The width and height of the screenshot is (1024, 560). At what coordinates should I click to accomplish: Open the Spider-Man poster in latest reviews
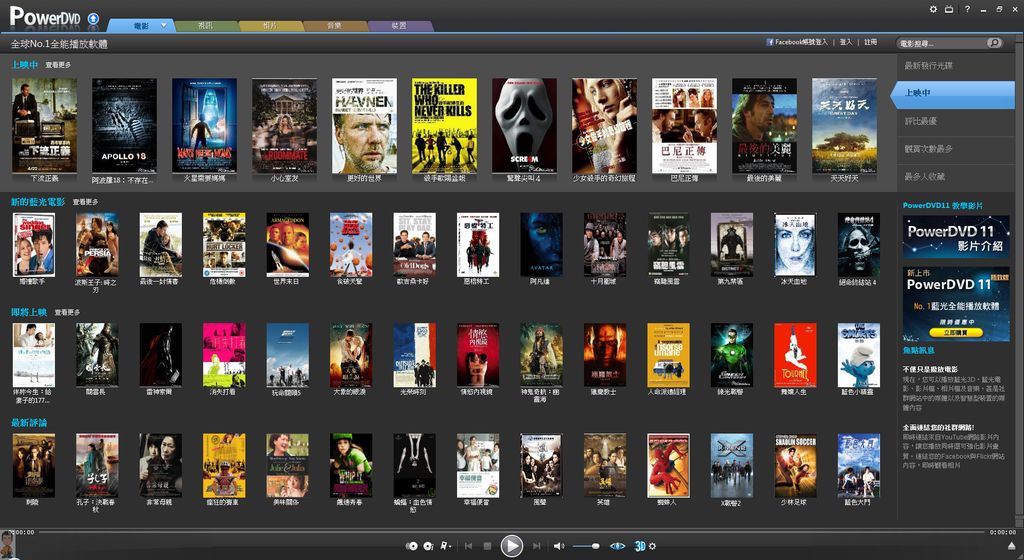click(x=668, y=466)
